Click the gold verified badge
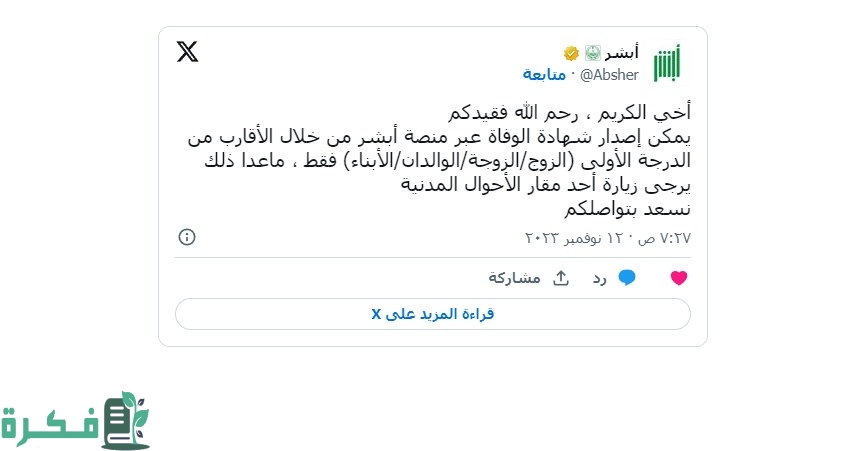Image resolution: width=859 pixels, height=451 pixels. 571,52
